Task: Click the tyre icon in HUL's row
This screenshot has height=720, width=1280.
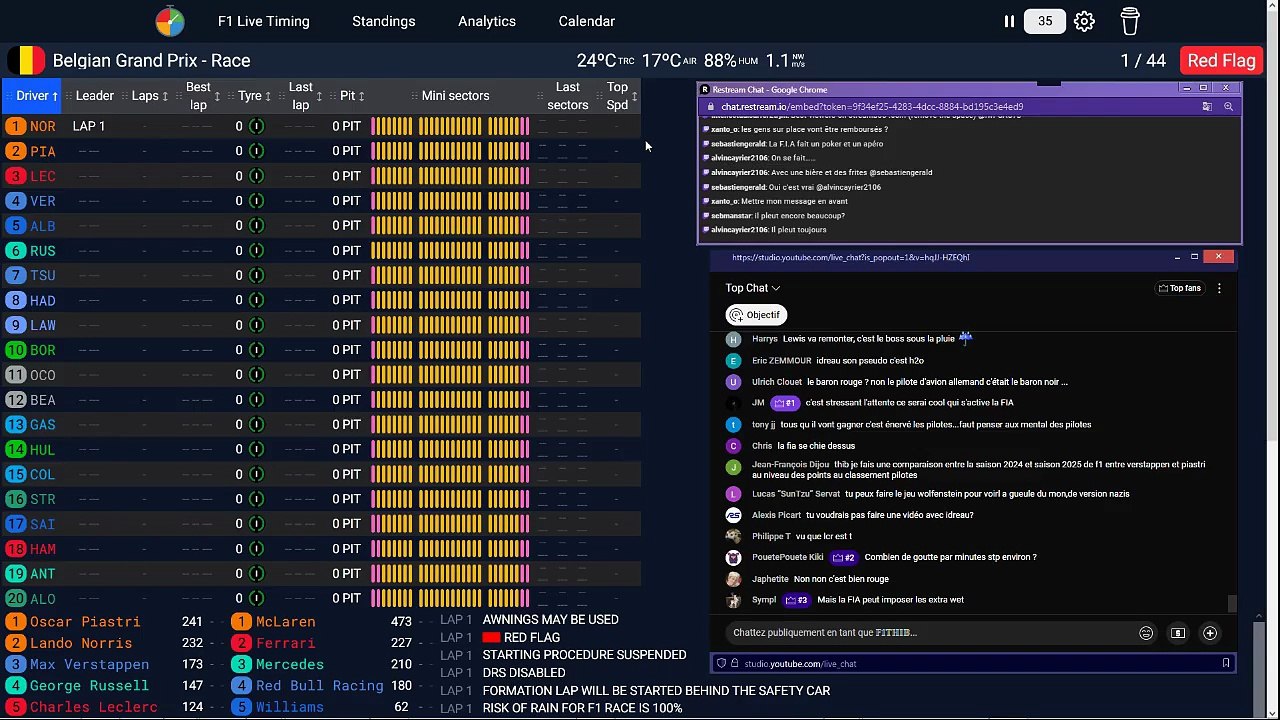Action: (256, 449)
